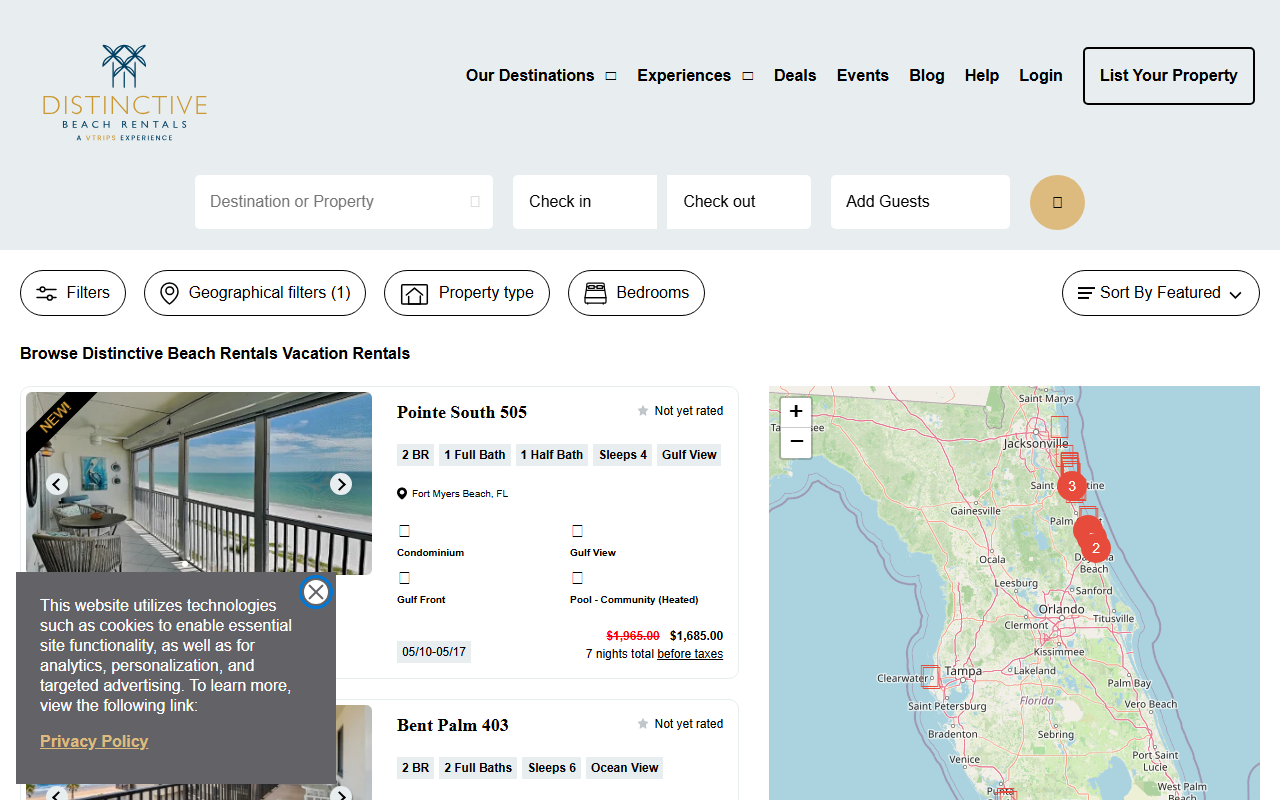Viewport: 1280px width, 800px height.
Task: Zoom in on the map
Action: coord(796,411)
